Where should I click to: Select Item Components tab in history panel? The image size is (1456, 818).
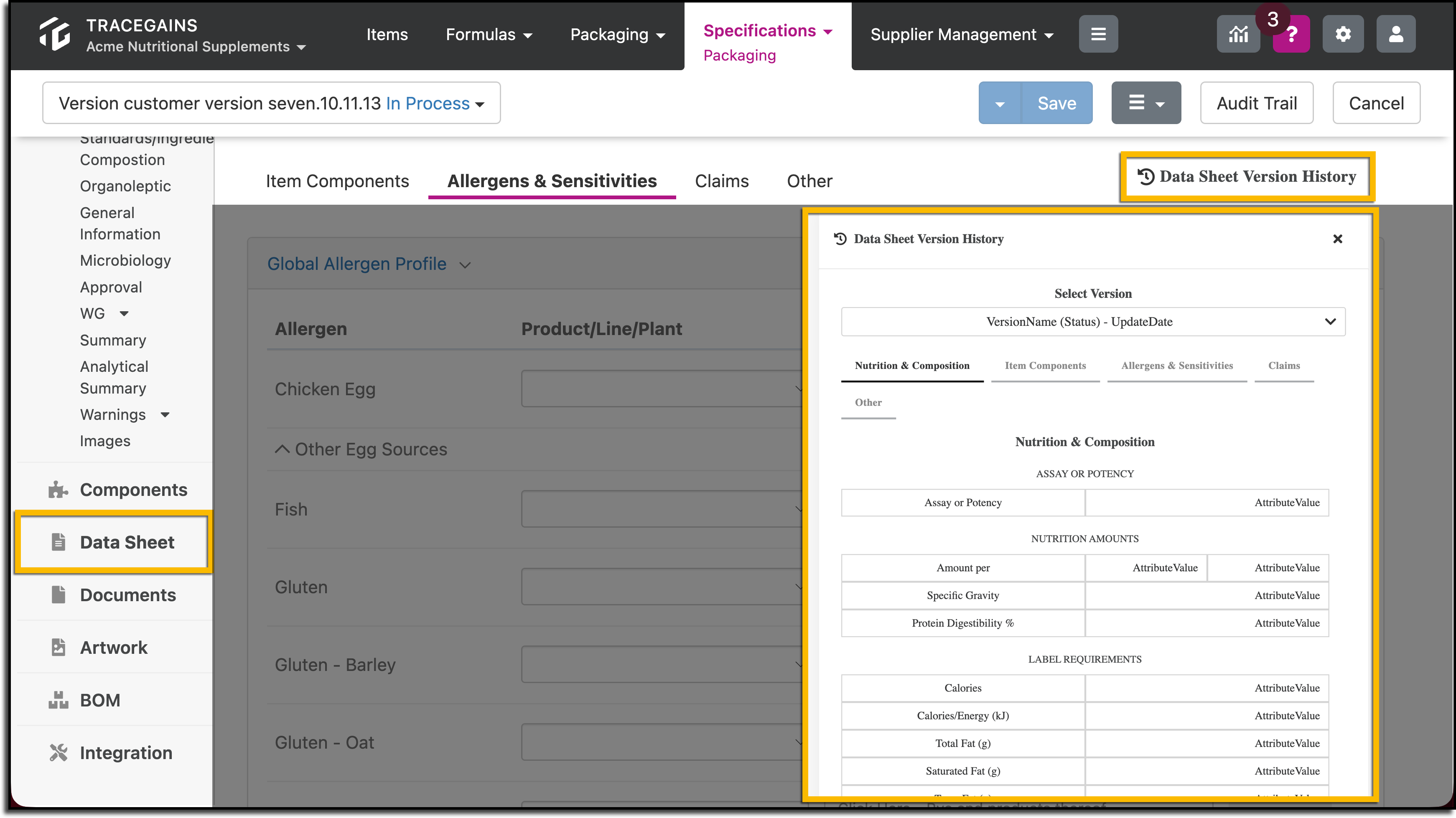tap(1045, 366)
